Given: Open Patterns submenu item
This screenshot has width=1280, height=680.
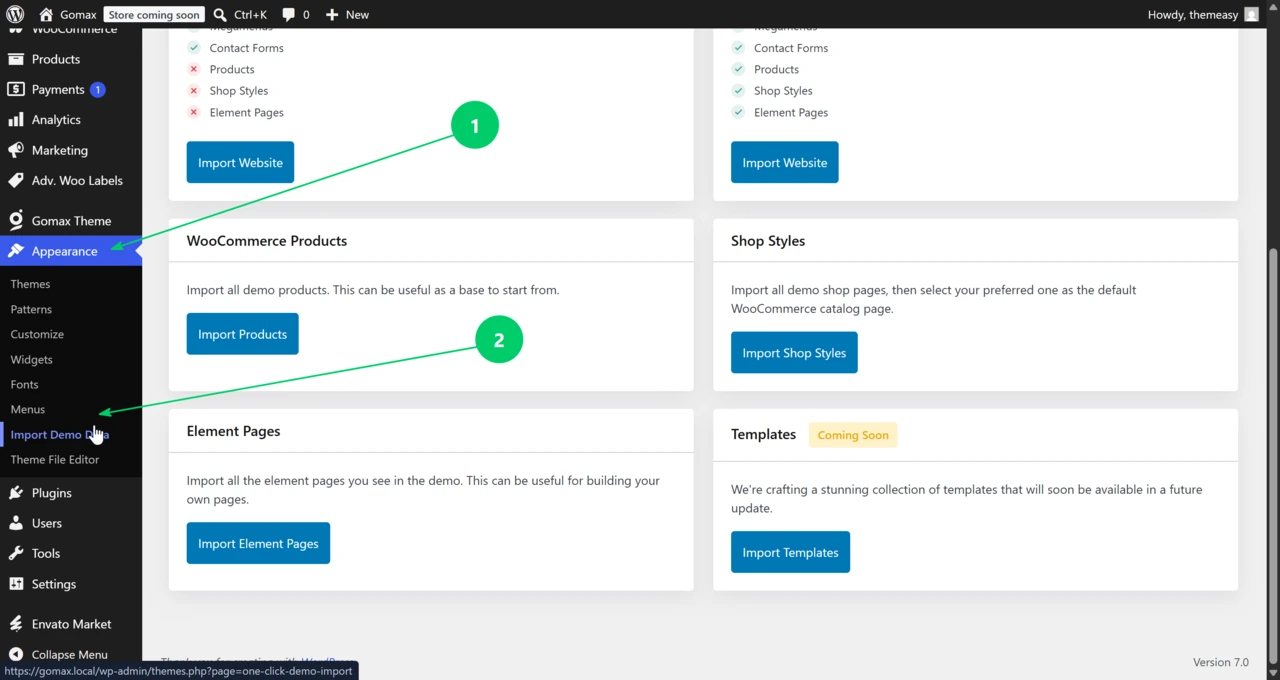Looking at the screenshot, I should (31, 309).
